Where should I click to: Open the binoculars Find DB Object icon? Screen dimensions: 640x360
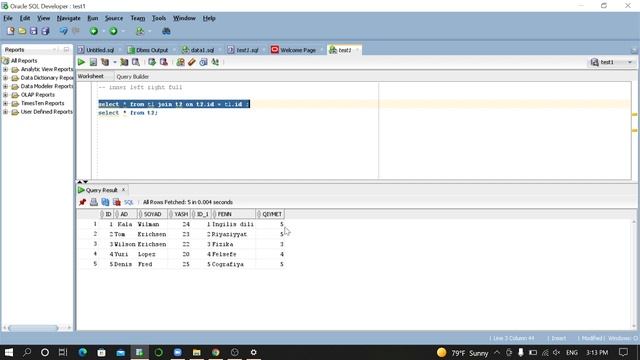tap(166, 31)
